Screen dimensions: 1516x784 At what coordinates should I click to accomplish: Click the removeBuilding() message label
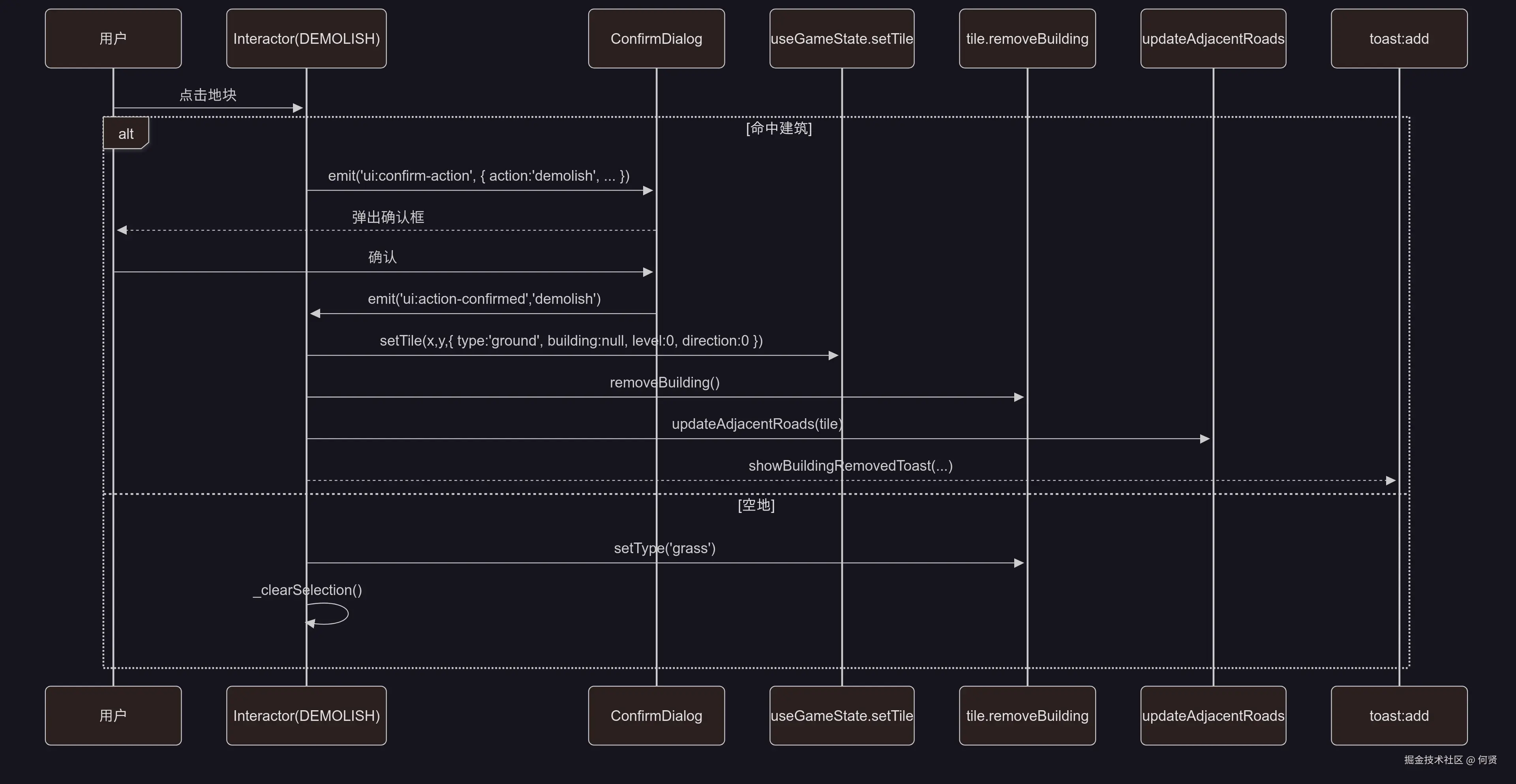click(664, 382)
